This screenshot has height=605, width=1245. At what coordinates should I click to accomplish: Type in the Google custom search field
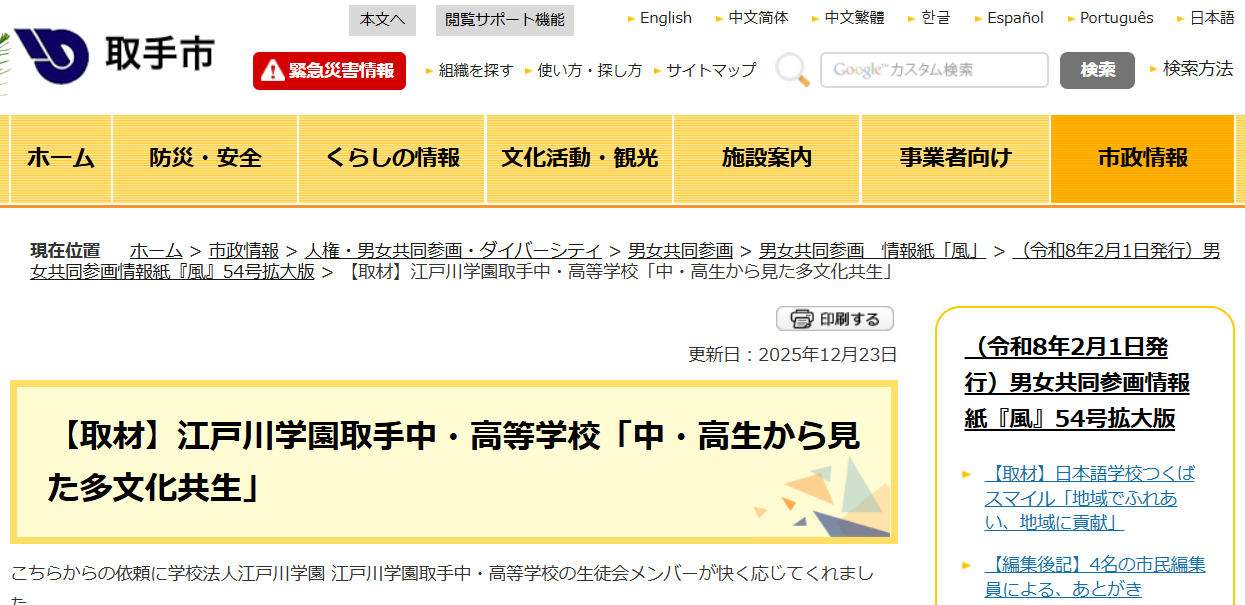[x=933, y=70]
